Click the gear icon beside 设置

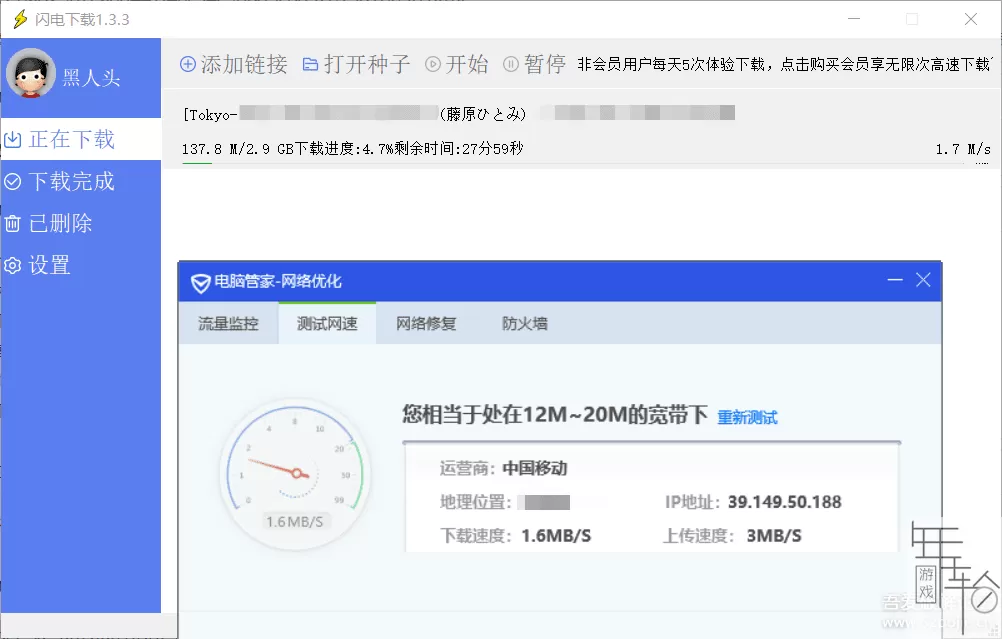pos(13,265)
